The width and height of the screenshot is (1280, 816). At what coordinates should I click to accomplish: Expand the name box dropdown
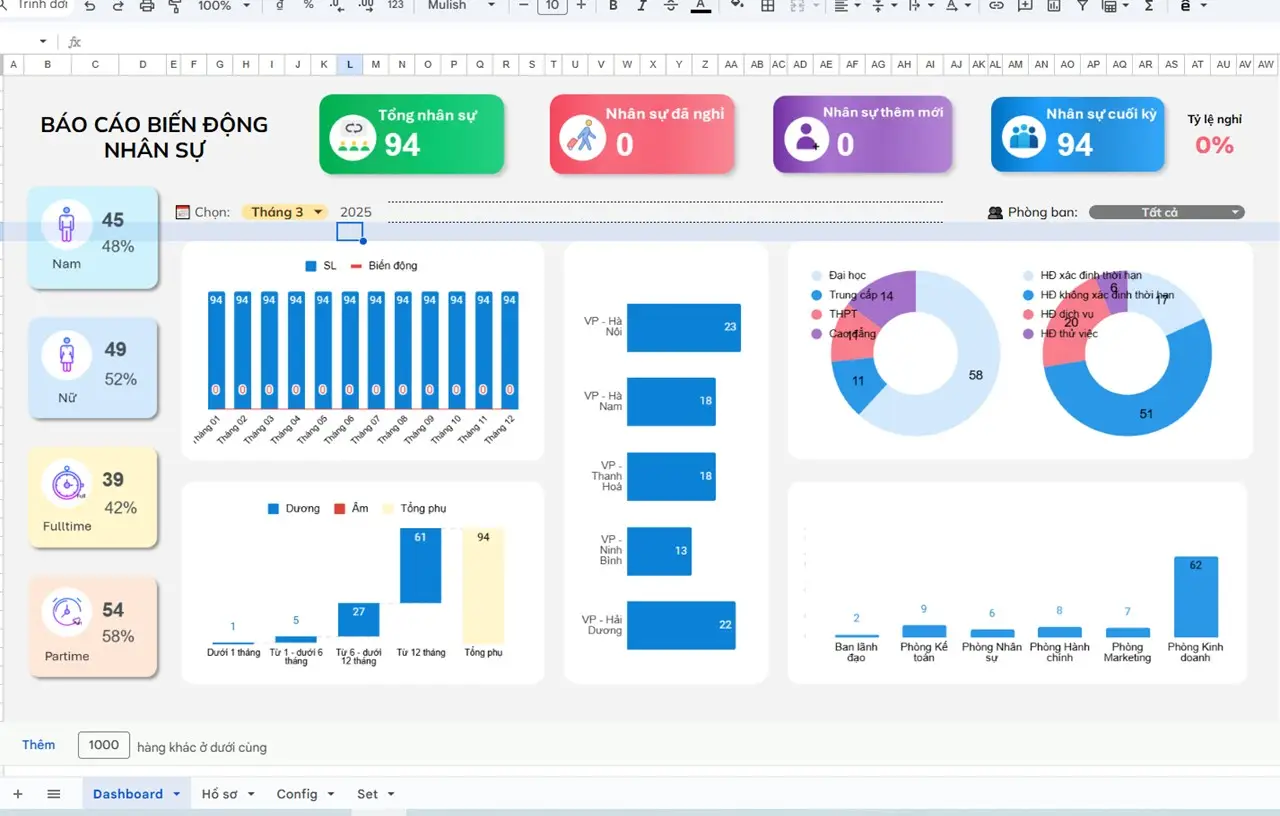click(43, 42)
